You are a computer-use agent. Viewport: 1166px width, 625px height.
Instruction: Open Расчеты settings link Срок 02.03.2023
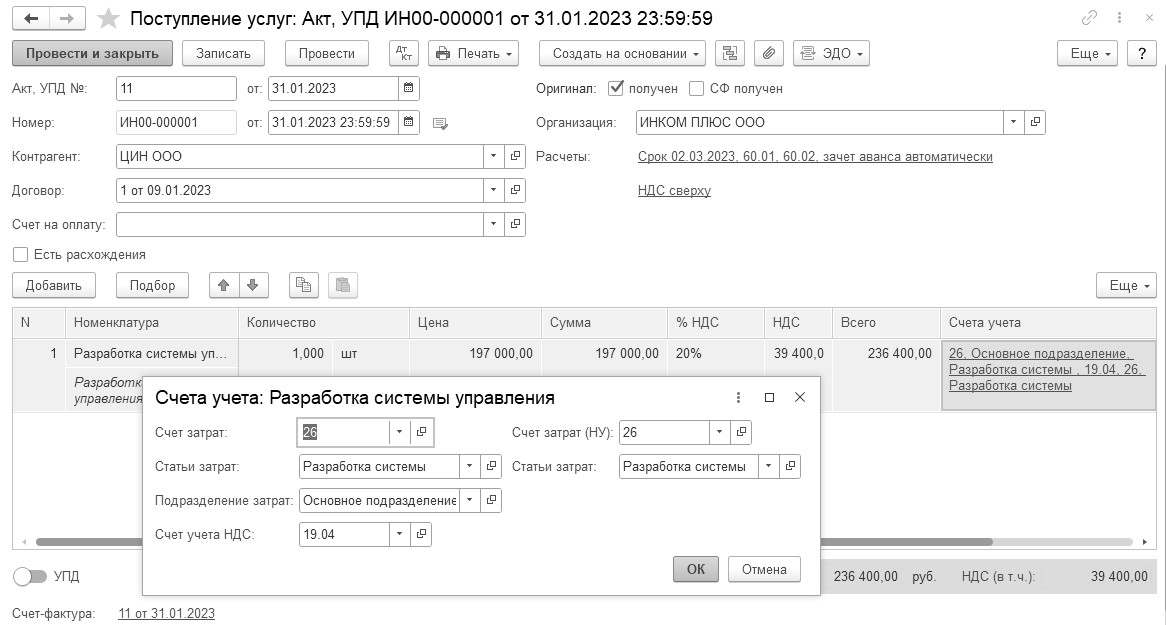[x=815, y=157]
